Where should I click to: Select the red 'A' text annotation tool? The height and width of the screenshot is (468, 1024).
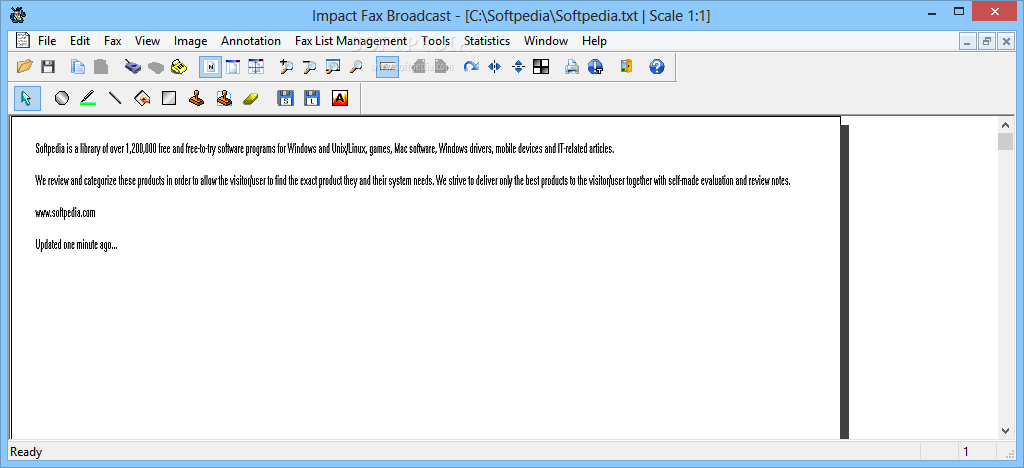coord(340,99)
